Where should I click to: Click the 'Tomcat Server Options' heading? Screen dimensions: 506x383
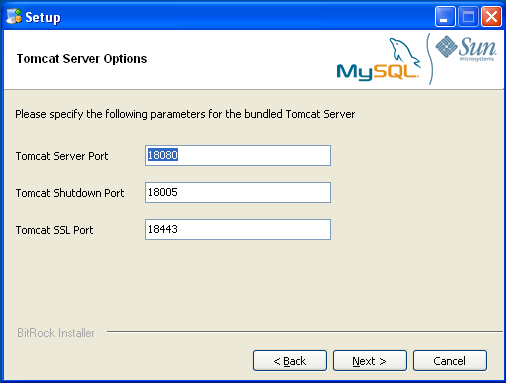(82, 59)
